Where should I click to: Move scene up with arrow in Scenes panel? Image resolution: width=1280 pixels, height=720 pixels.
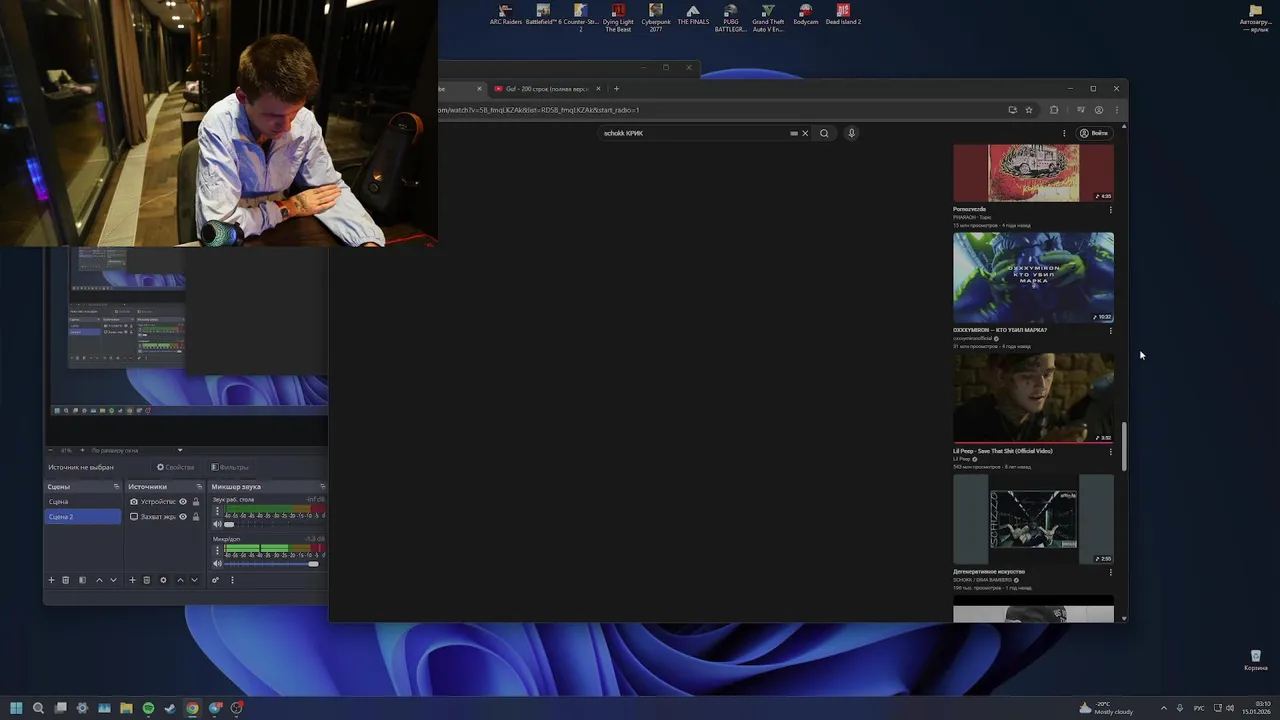99,580
